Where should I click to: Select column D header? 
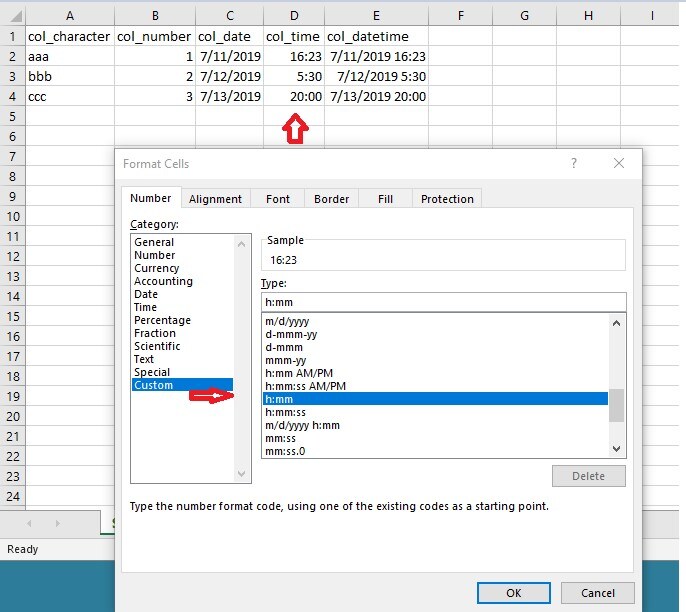pos(294,16)
